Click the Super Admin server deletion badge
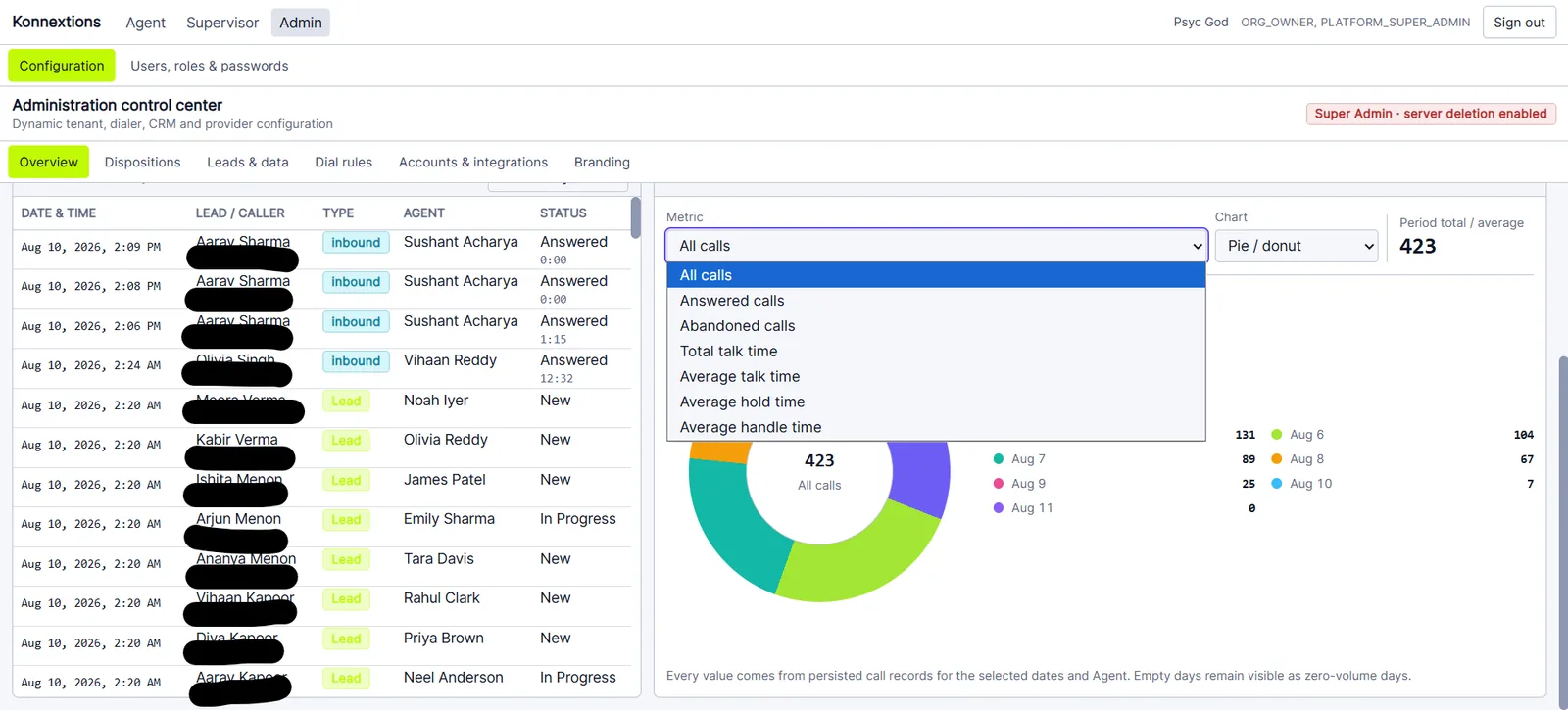The height and width of the screenshot is (710, 1568). pyautogui.click(x=1431, y=114)
